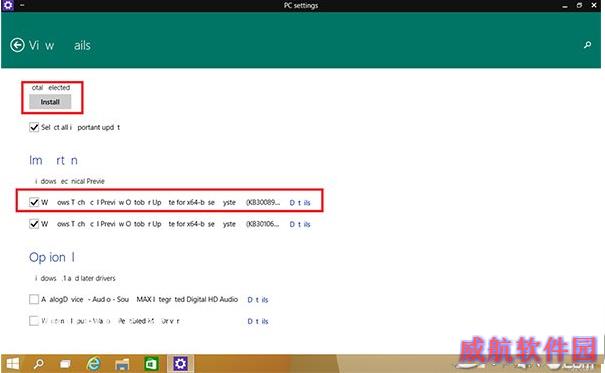Viewport: 605px width, 373px height.
Task: Open the Windows Start button
Action: coord(13,364)
